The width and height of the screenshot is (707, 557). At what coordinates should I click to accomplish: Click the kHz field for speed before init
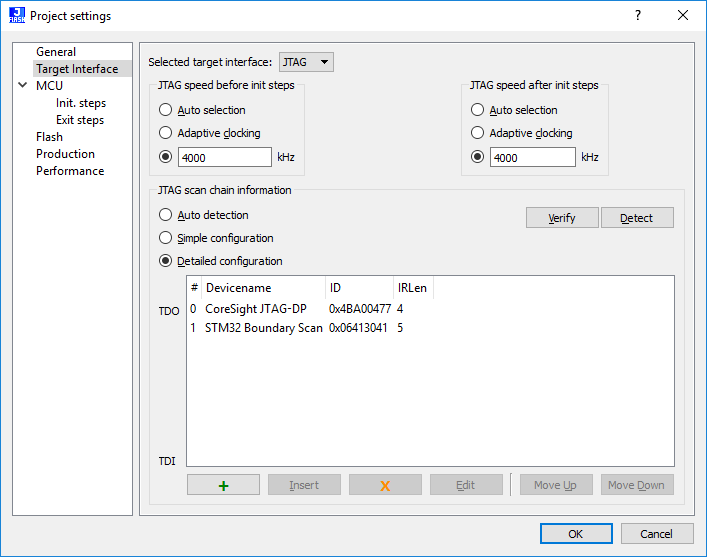coord(224,157)
